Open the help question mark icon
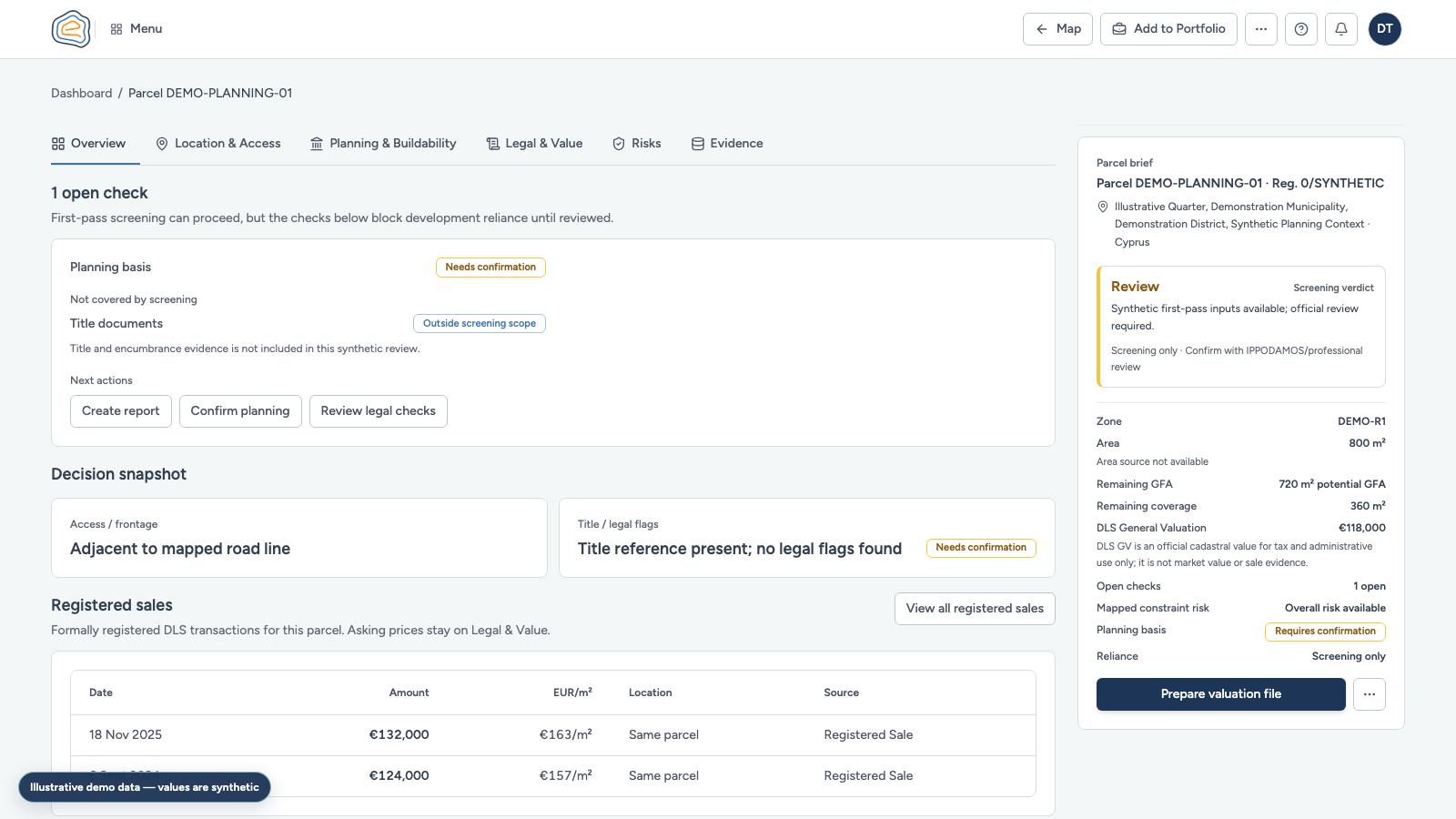1456x819 pixels. tap(1301, 29)
